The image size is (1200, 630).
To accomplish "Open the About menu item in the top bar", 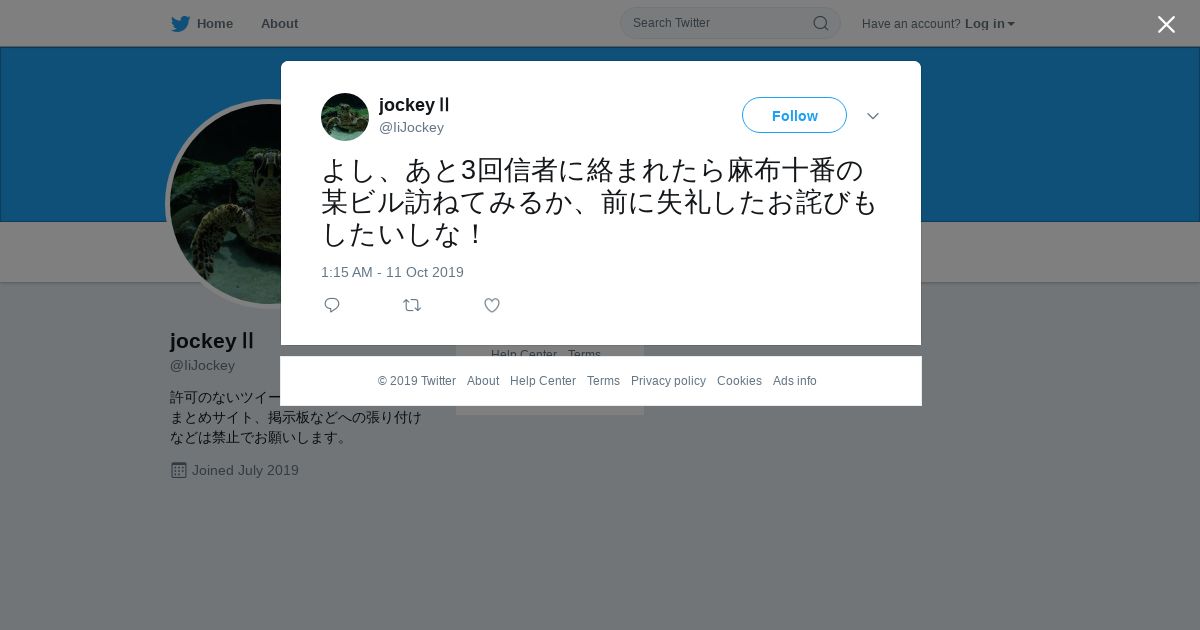I will click(279, 24).
